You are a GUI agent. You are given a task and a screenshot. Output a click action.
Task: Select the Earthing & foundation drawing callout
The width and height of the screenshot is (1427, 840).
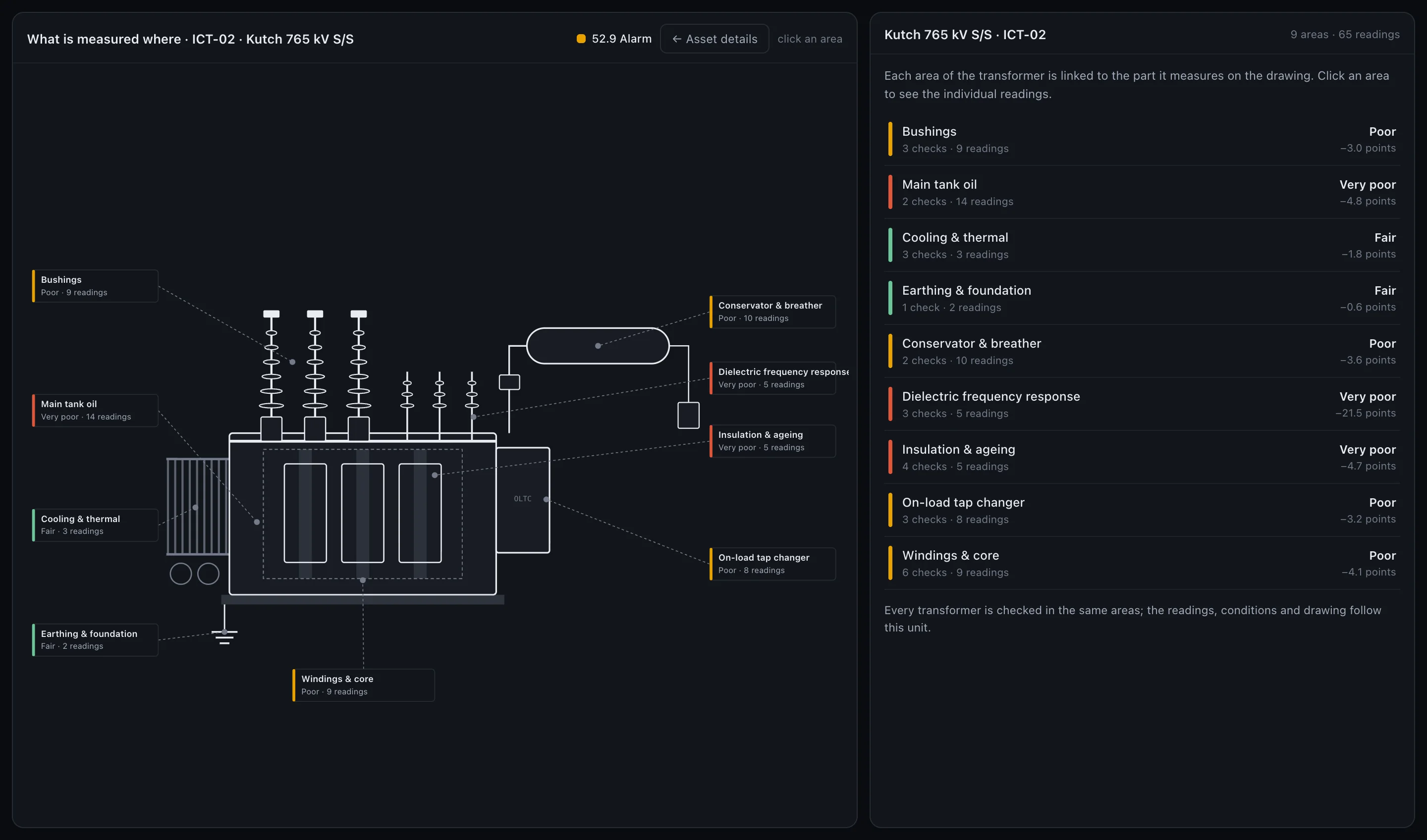[95, 639]
